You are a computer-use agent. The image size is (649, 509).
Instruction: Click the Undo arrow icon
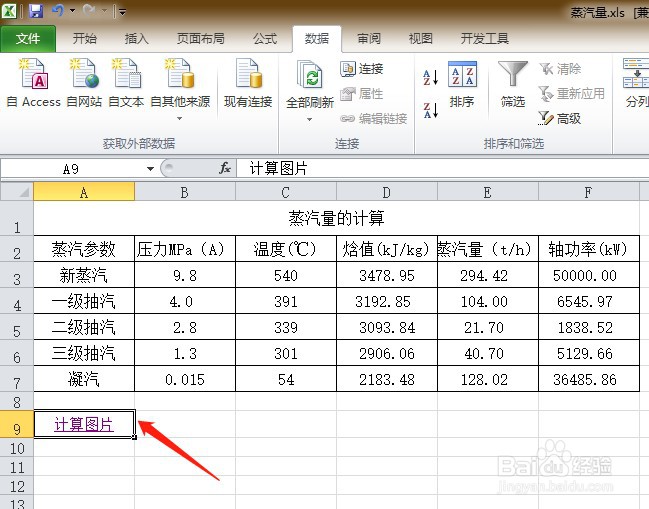tap(57, 10)
